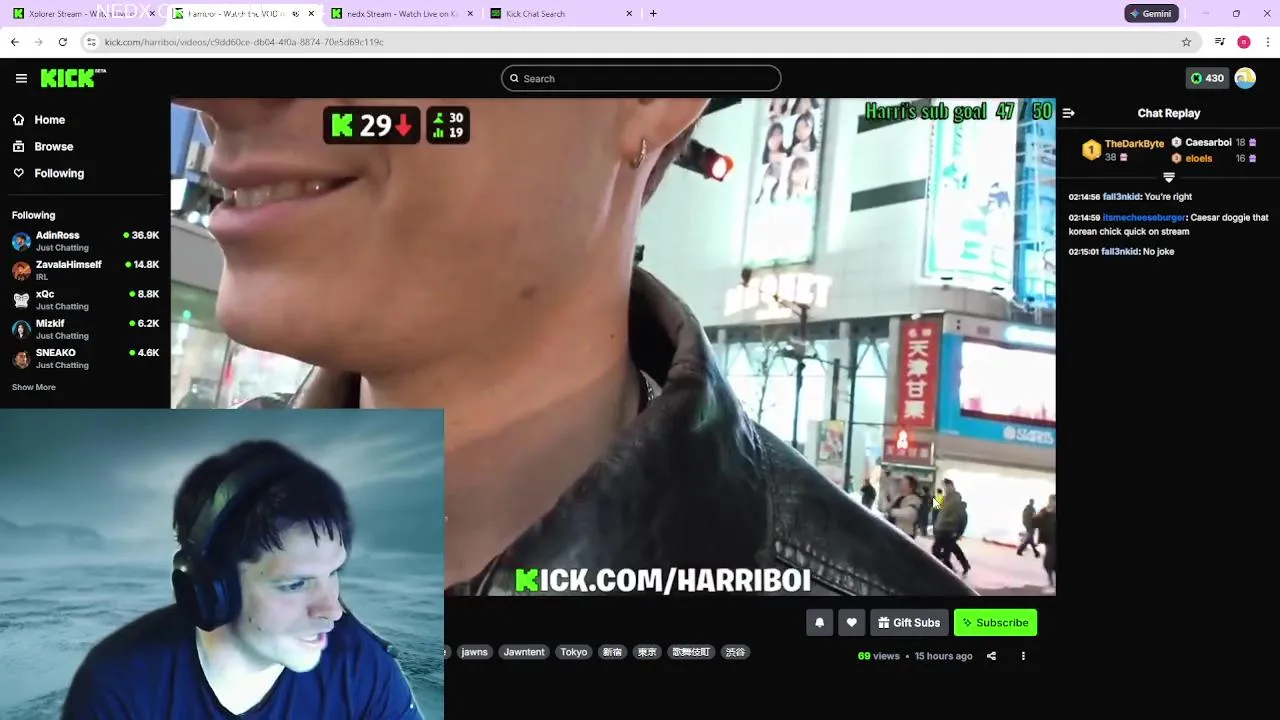1280x720 pixels.
Task: Click the URL address bar
Action: (640, 42)
